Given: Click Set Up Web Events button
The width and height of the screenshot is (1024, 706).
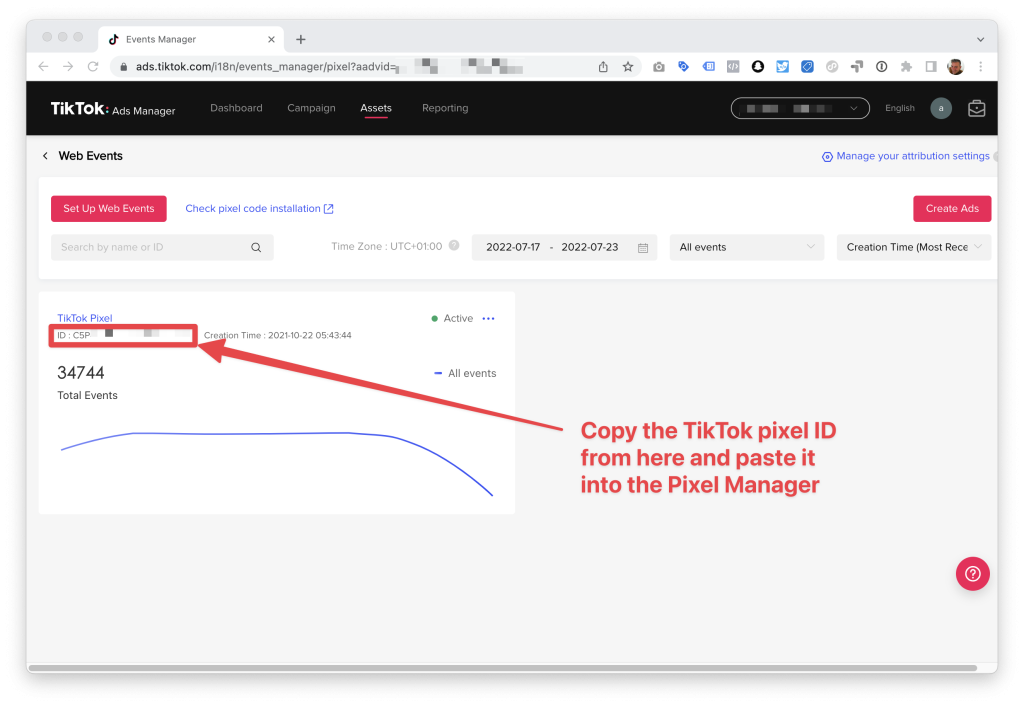Looking at the screenshot, I should (108, 208).
